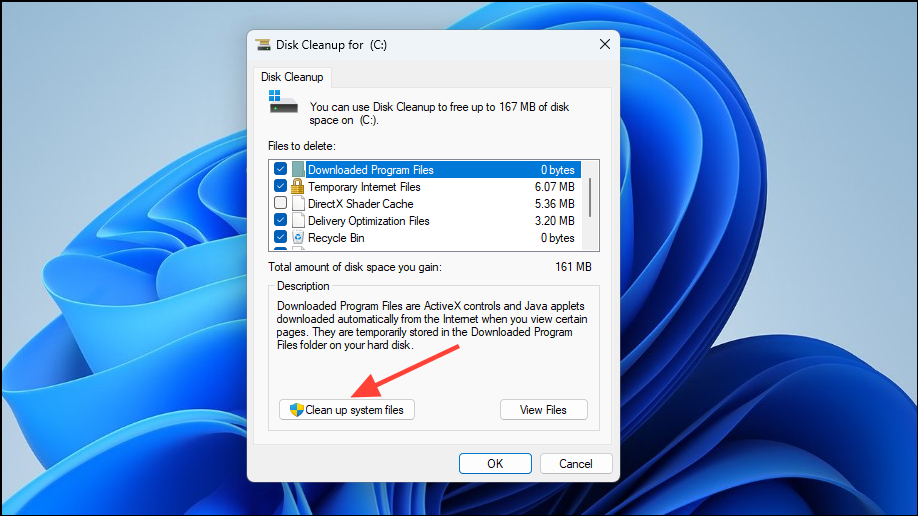
Task: Select the Disk Cleanup tab
Action: pos(292,77)
